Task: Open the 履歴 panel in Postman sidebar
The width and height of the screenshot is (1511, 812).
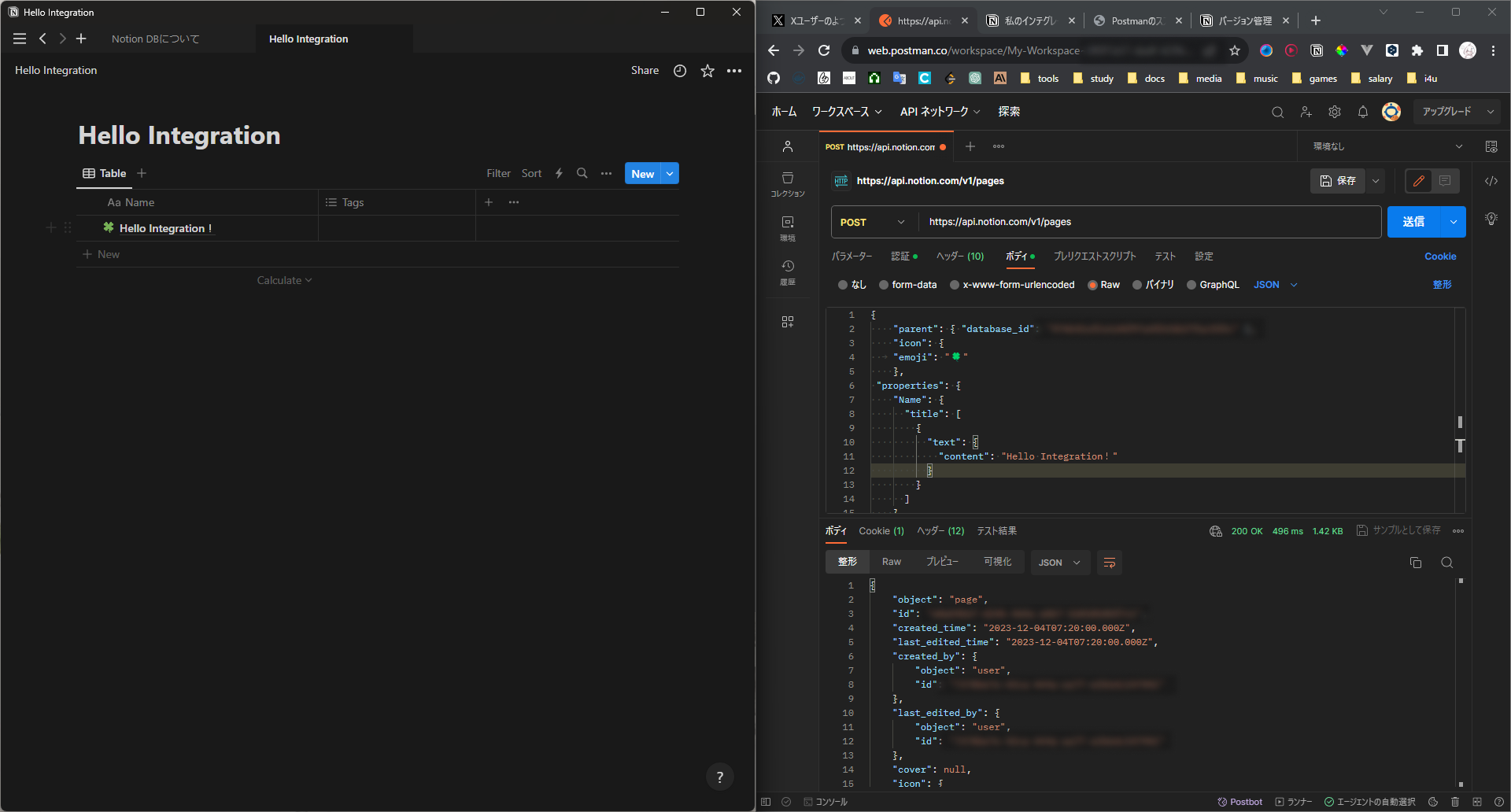Action: 788,271
